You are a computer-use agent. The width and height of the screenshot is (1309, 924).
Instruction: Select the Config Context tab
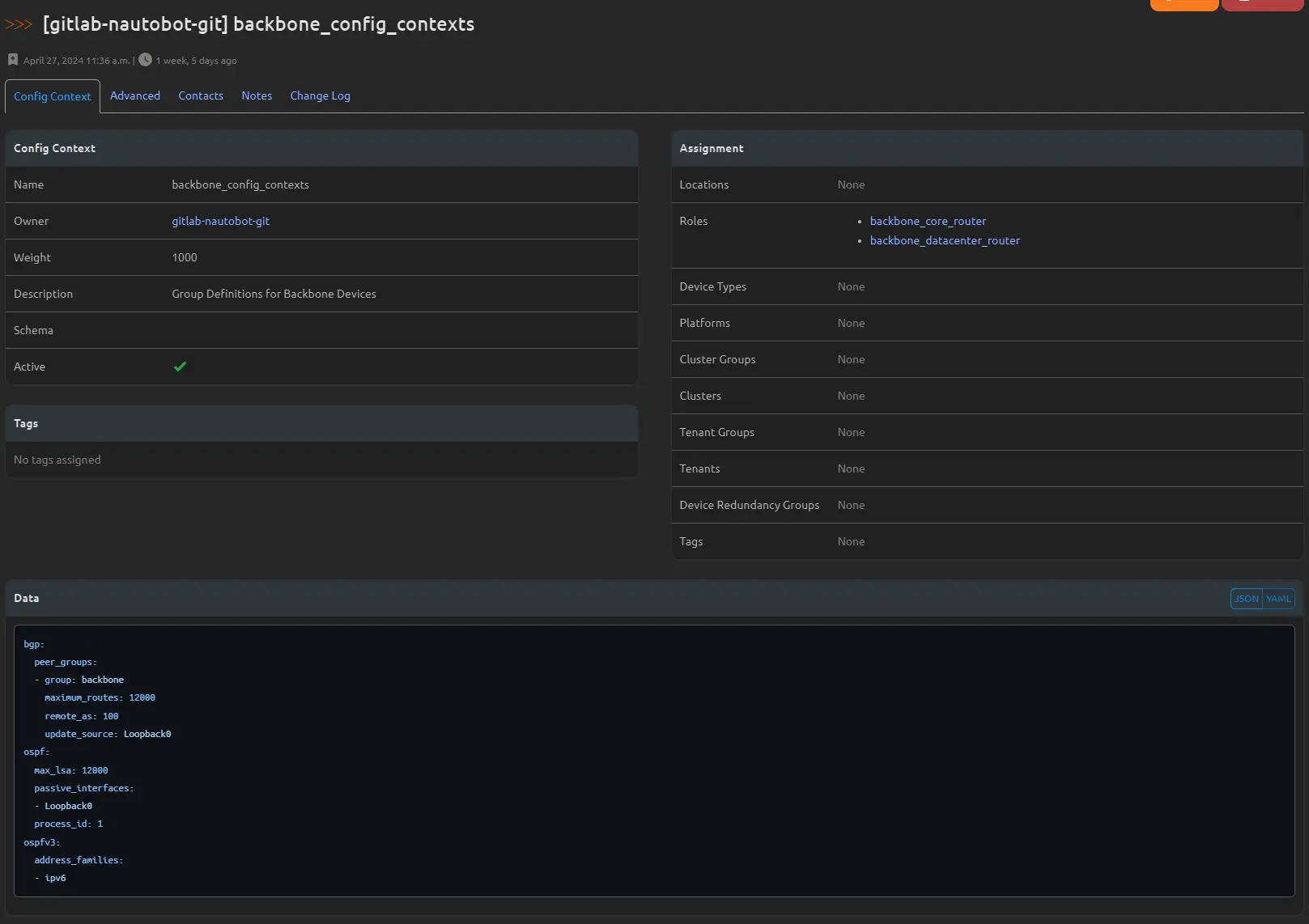(x=53, y=96)
